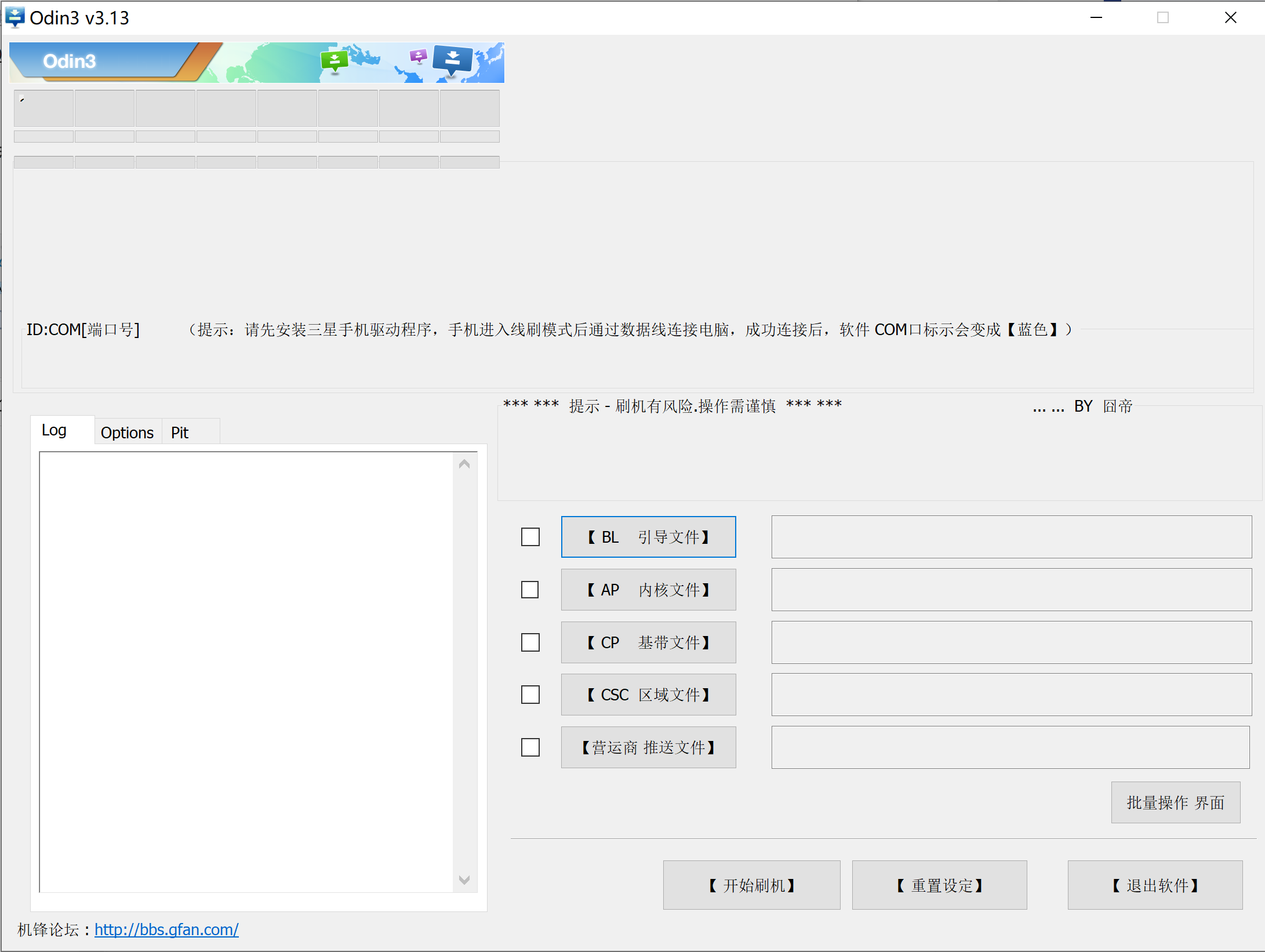The width and height of the screenshot is (1265, 952).
Task: Click the first device progress slot
Action: [43, 108]
